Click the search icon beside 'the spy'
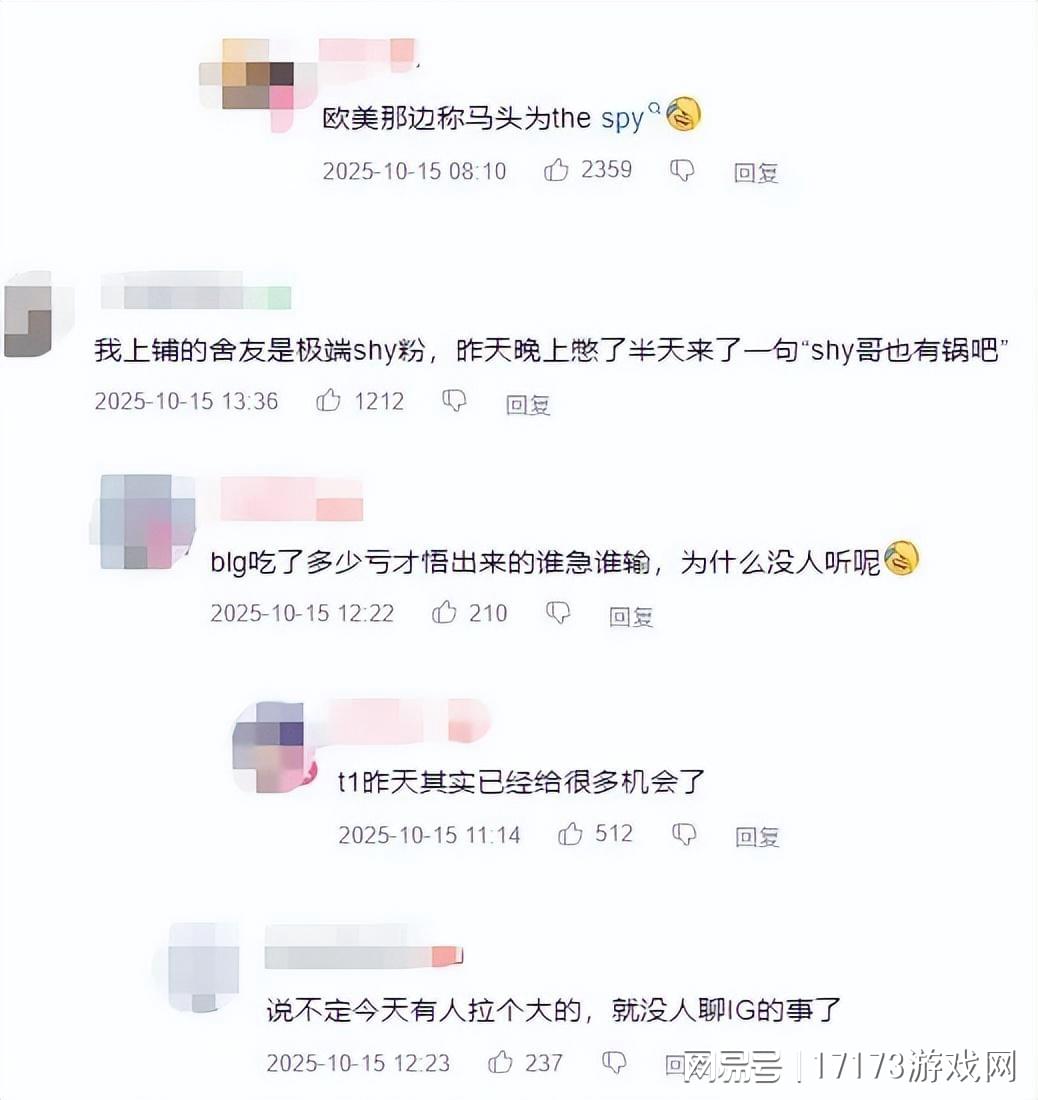1038x1100 pixels. coord(654,109)
